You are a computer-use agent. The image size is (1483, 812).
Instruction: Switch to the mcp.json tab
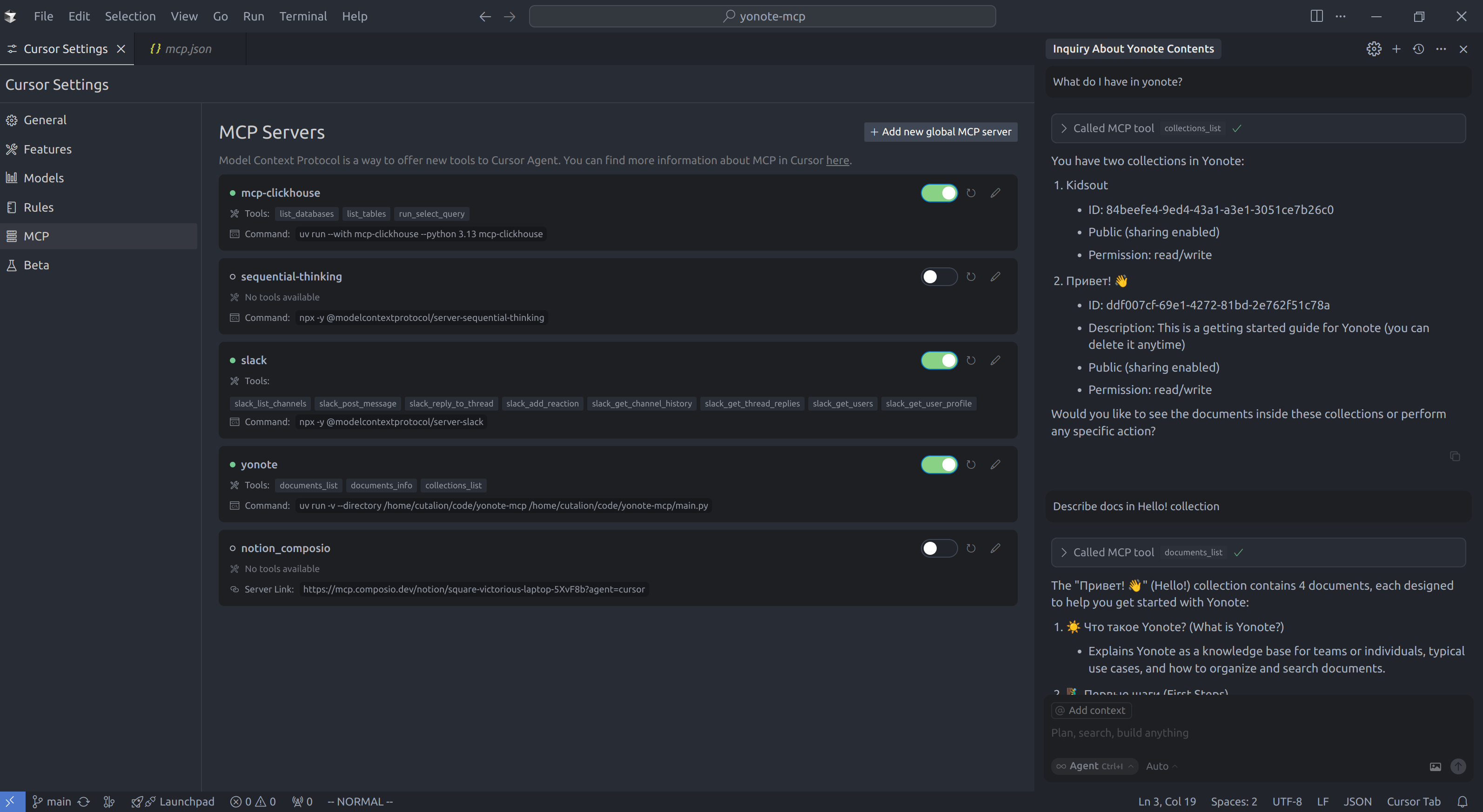pyautogui.click(x=188, y=49)
